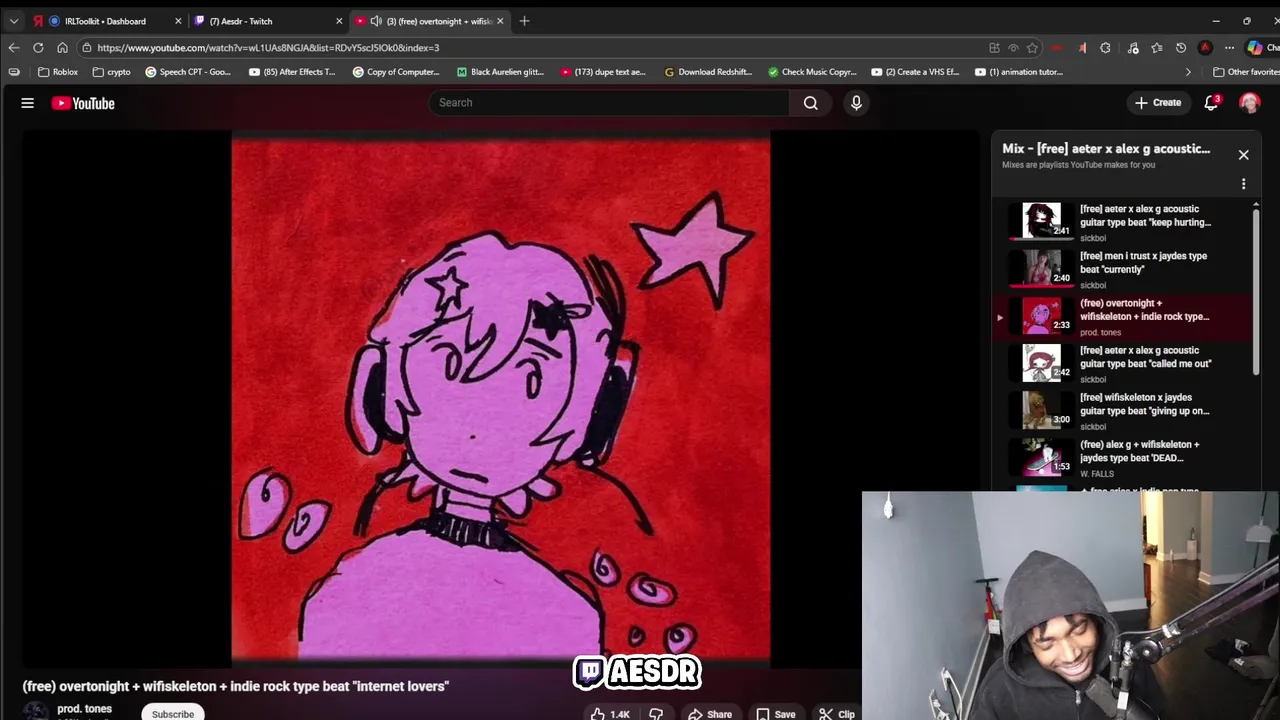Screen dimensions: 1280x720
Task: Open After Effects bookmark
Action: (x=293, y=72)
